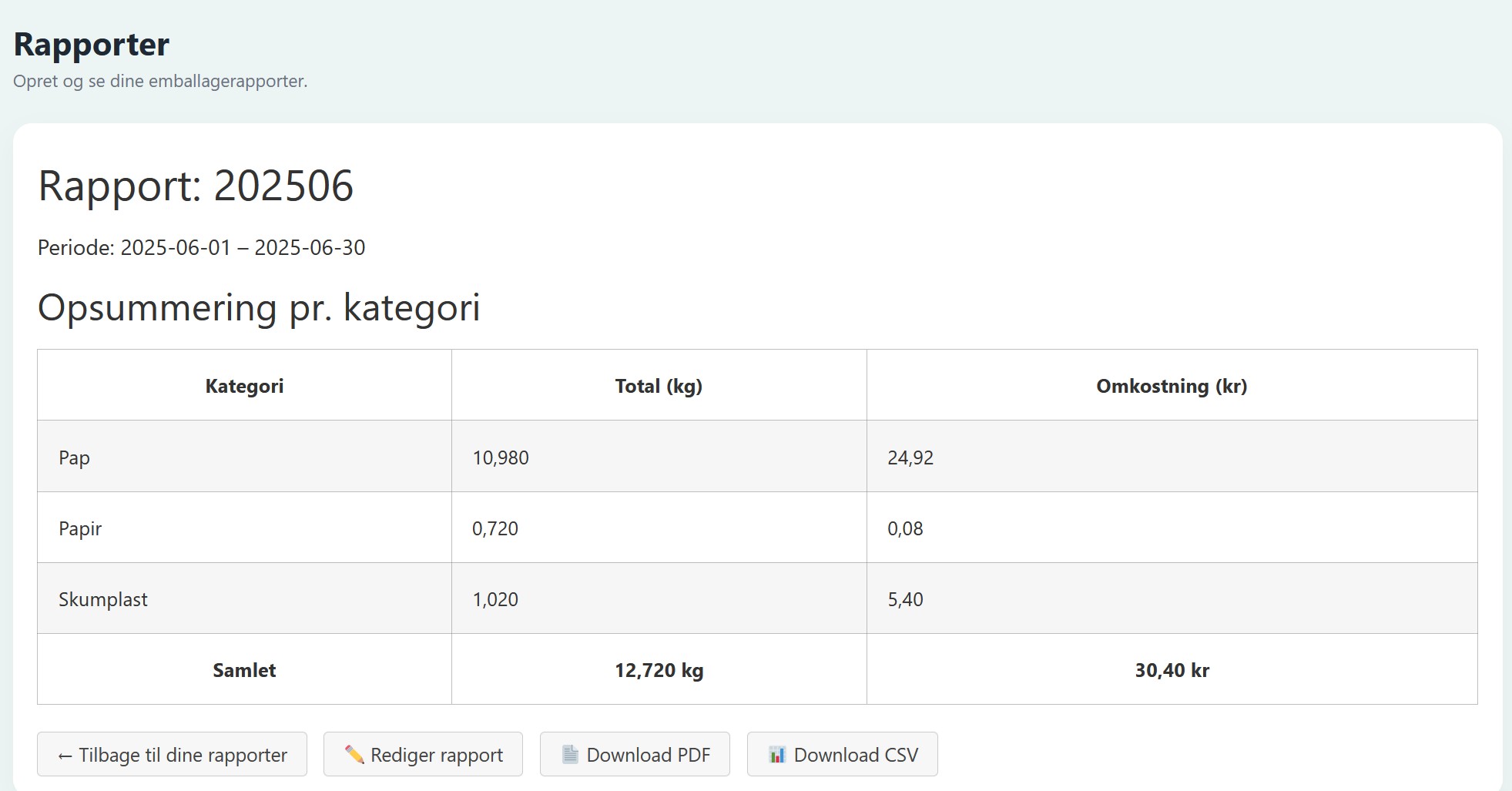Click the 12,720 kg total weight
1512x791 pixels.
point(659,670)
